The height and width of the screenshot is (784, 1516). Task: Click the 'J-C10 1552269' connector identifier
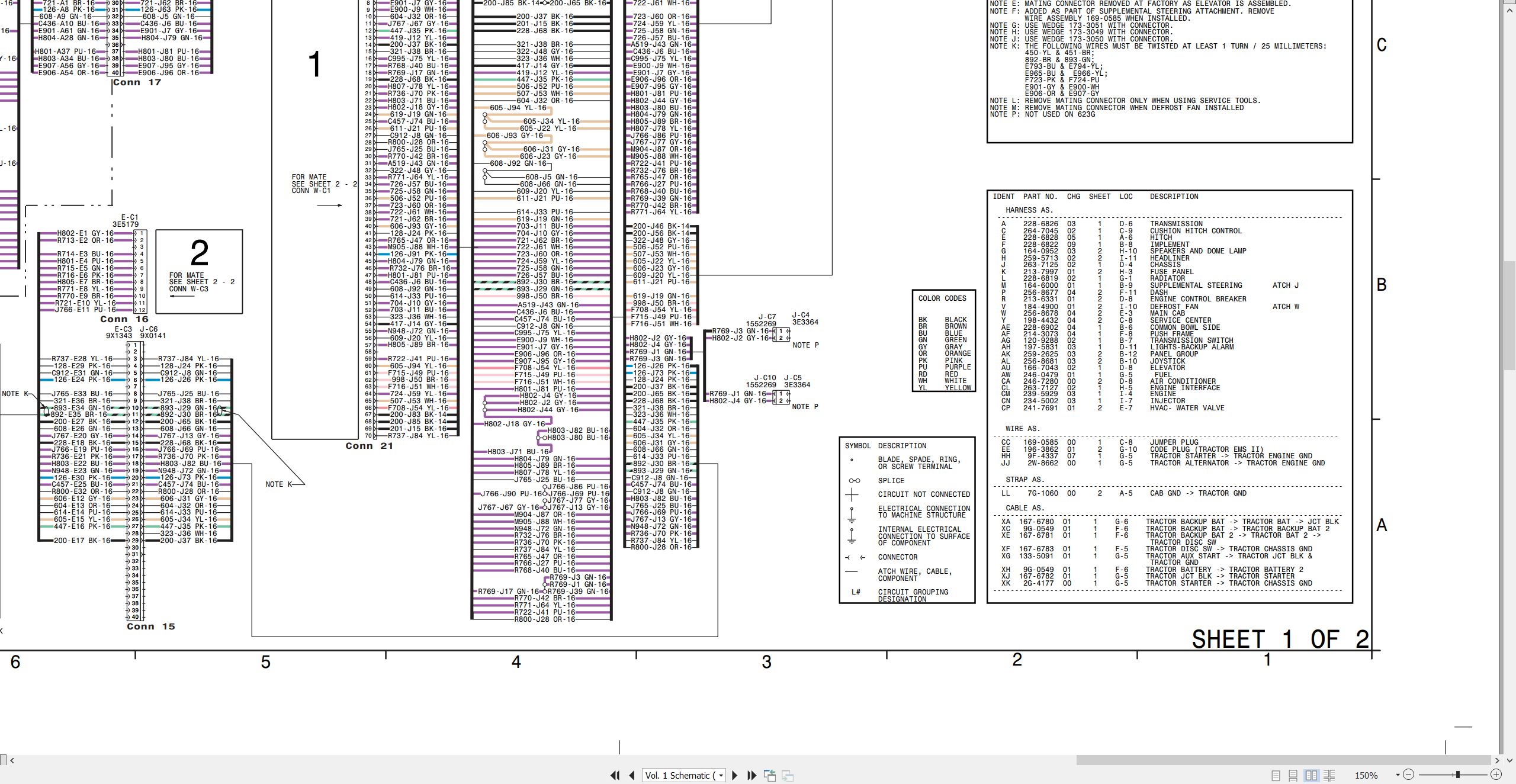tap(762, 381)
